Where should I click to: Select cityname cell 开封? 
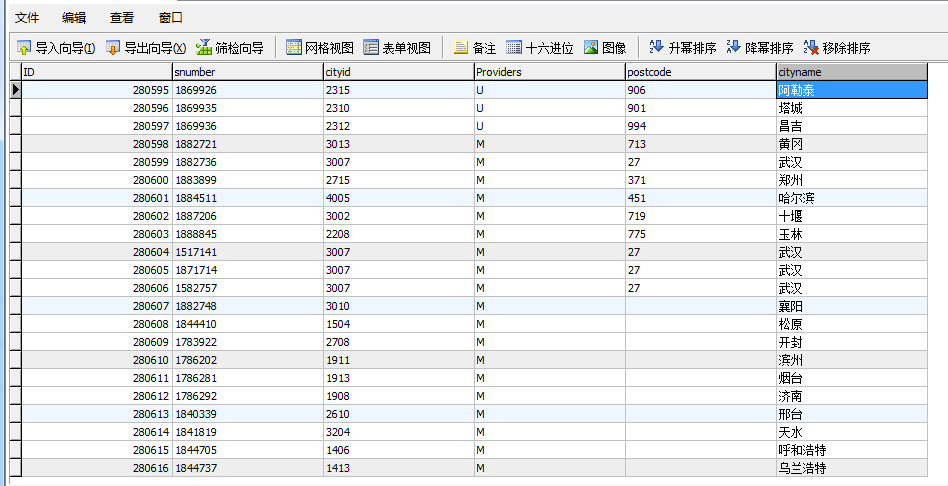(852, 342)
